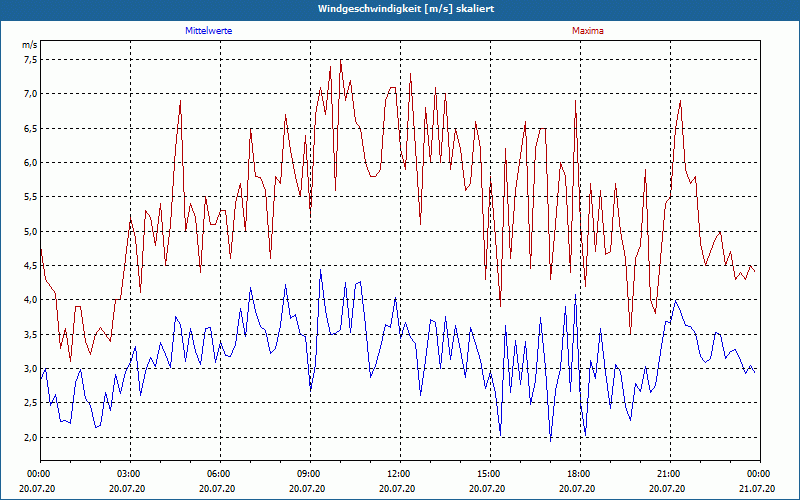This screenshot has width=800, height=500.
Task: Click the '00:00' label above first 20.07.20
Action: pos(40,474)
